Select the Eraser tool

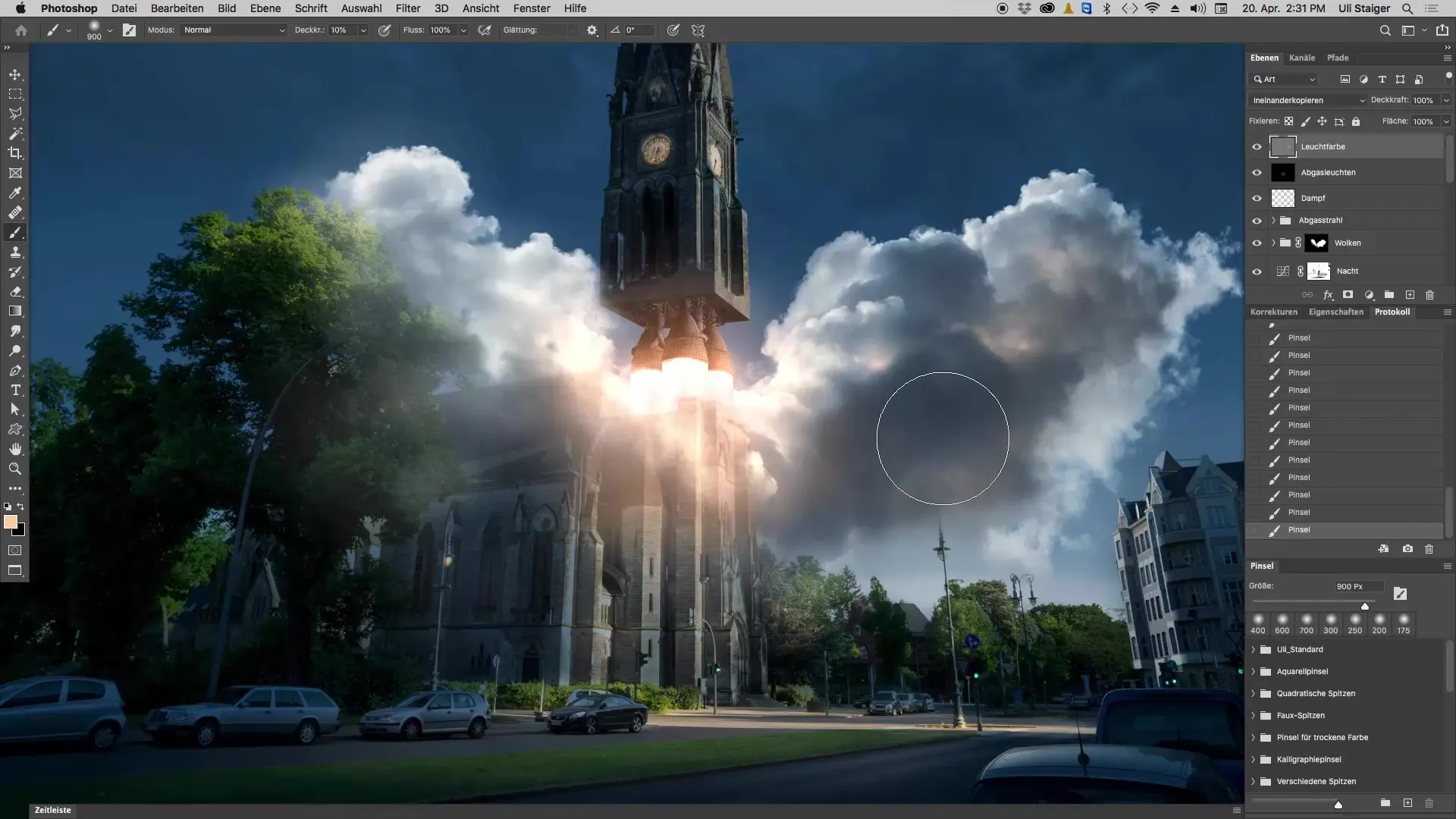coord(15,291)
